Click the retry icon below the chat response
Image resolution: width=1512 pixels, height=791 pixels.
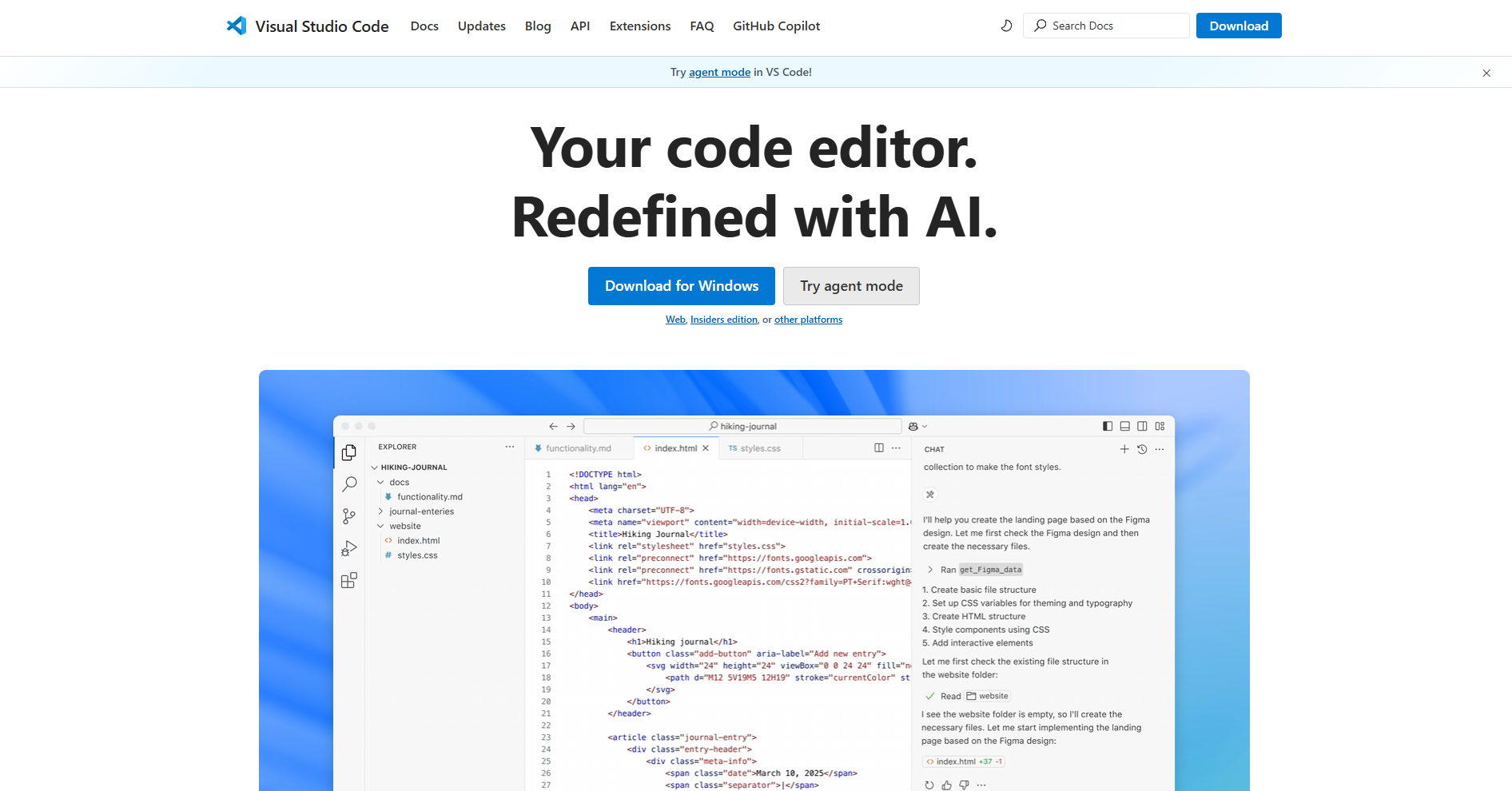929,785
